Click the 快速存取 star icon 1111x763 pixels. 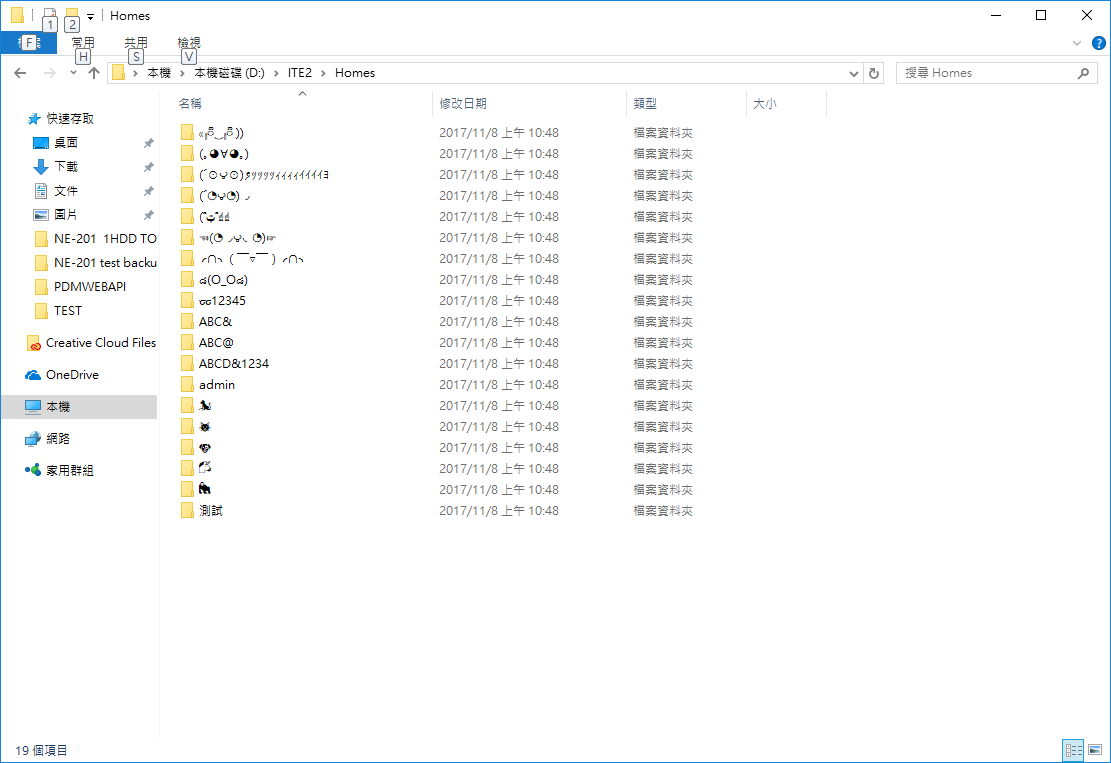[x=33, y=119]
